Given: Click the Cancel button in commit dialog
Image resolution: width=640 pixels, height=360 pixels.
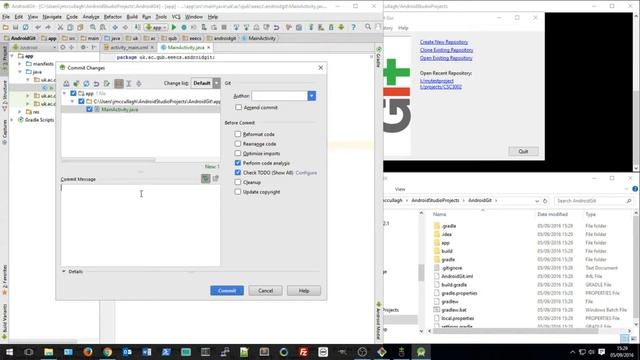Looking at the screenshot, I should [x=265, y=291].
